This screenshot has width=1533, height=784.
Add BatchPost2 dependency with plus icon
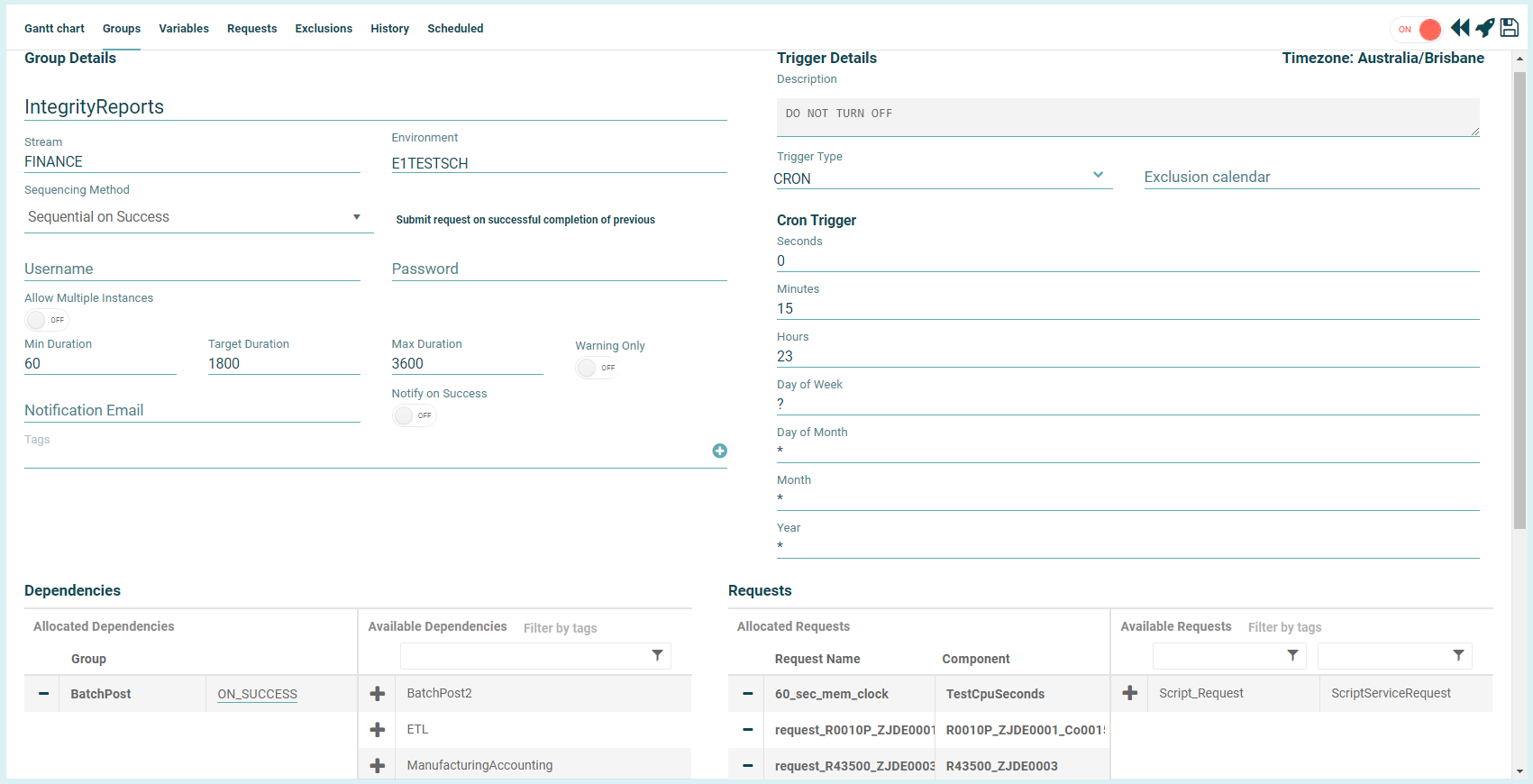click(x=378, y=694)
